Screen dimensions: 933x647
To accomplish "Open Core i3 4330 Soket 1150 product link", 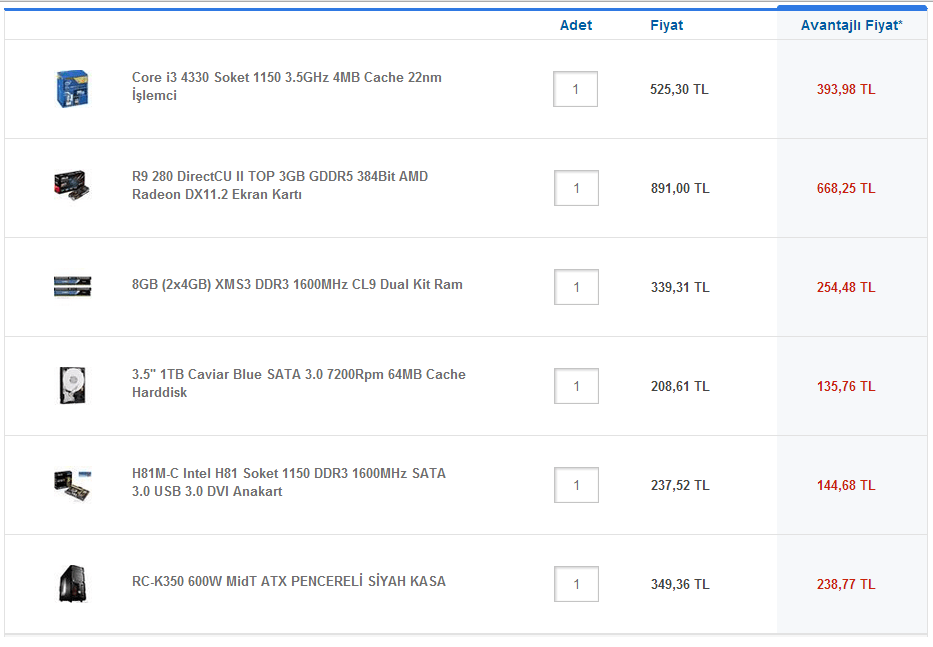I will 286,86.
